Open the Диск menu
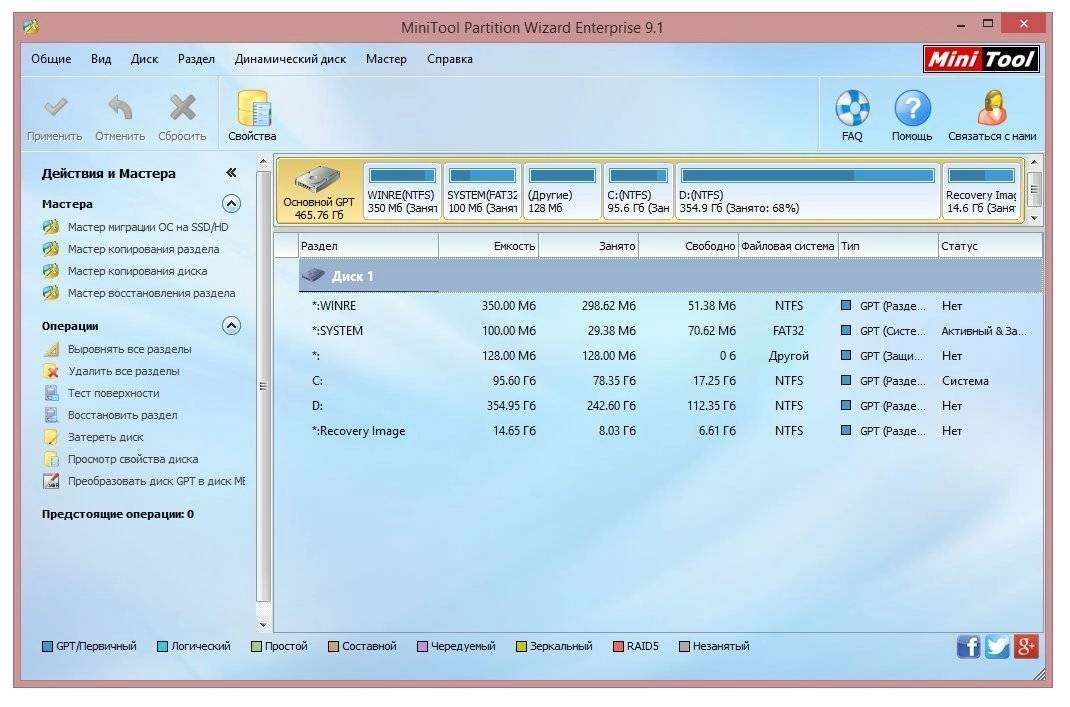The height and width of the screenshot is (707, 1070). click(144, 59)
